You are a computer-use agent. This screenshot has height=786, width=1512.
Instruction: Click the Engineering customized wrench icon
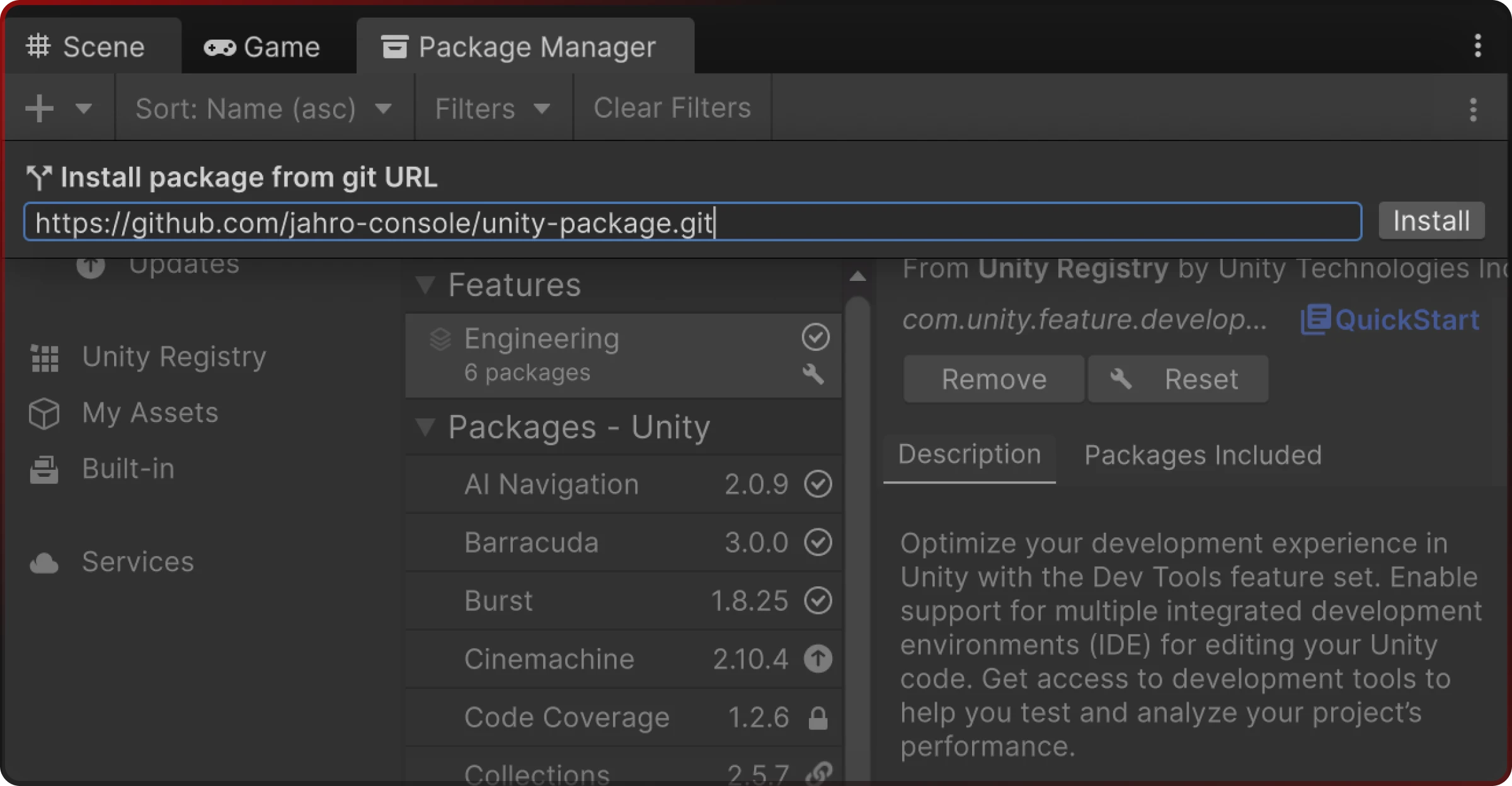[813, 374]
